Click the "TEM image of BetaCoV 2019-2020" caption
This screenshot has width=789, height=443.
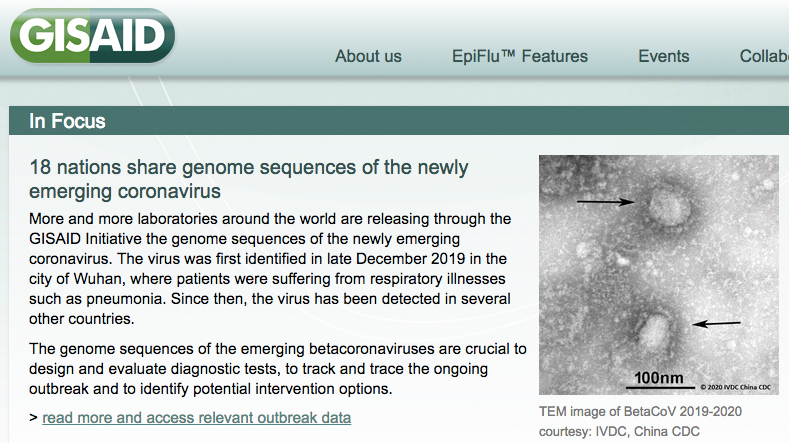coord(640,412)
